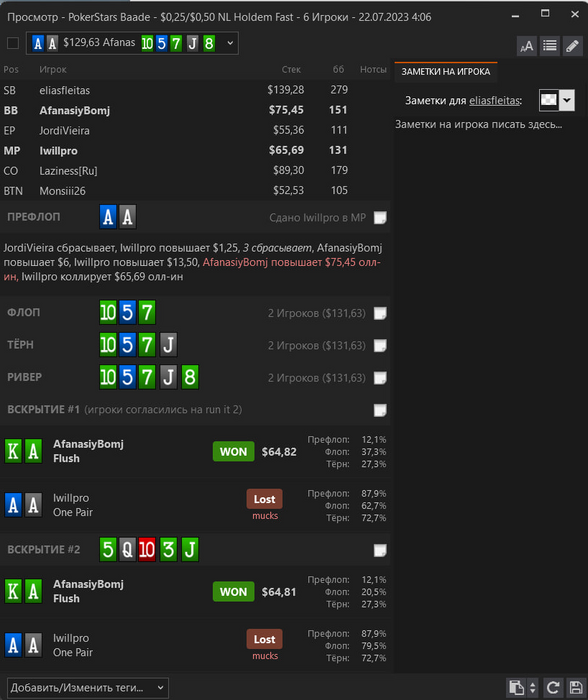Select the AfanasiyBomj row in player table
588x700 pixels.
[x=195, y=110]
